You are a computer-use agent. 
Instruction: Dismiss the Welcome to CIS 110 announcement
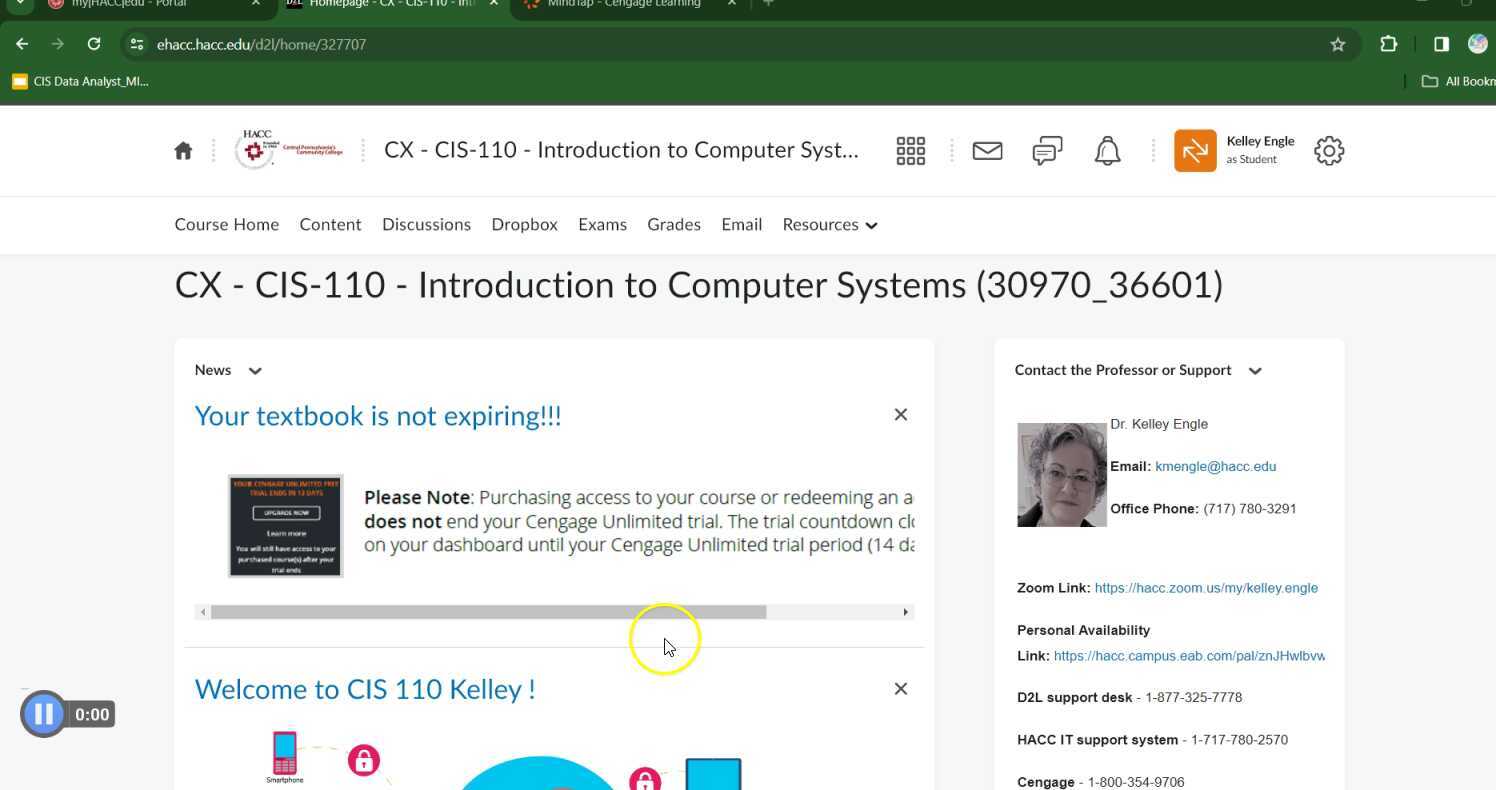900,688
